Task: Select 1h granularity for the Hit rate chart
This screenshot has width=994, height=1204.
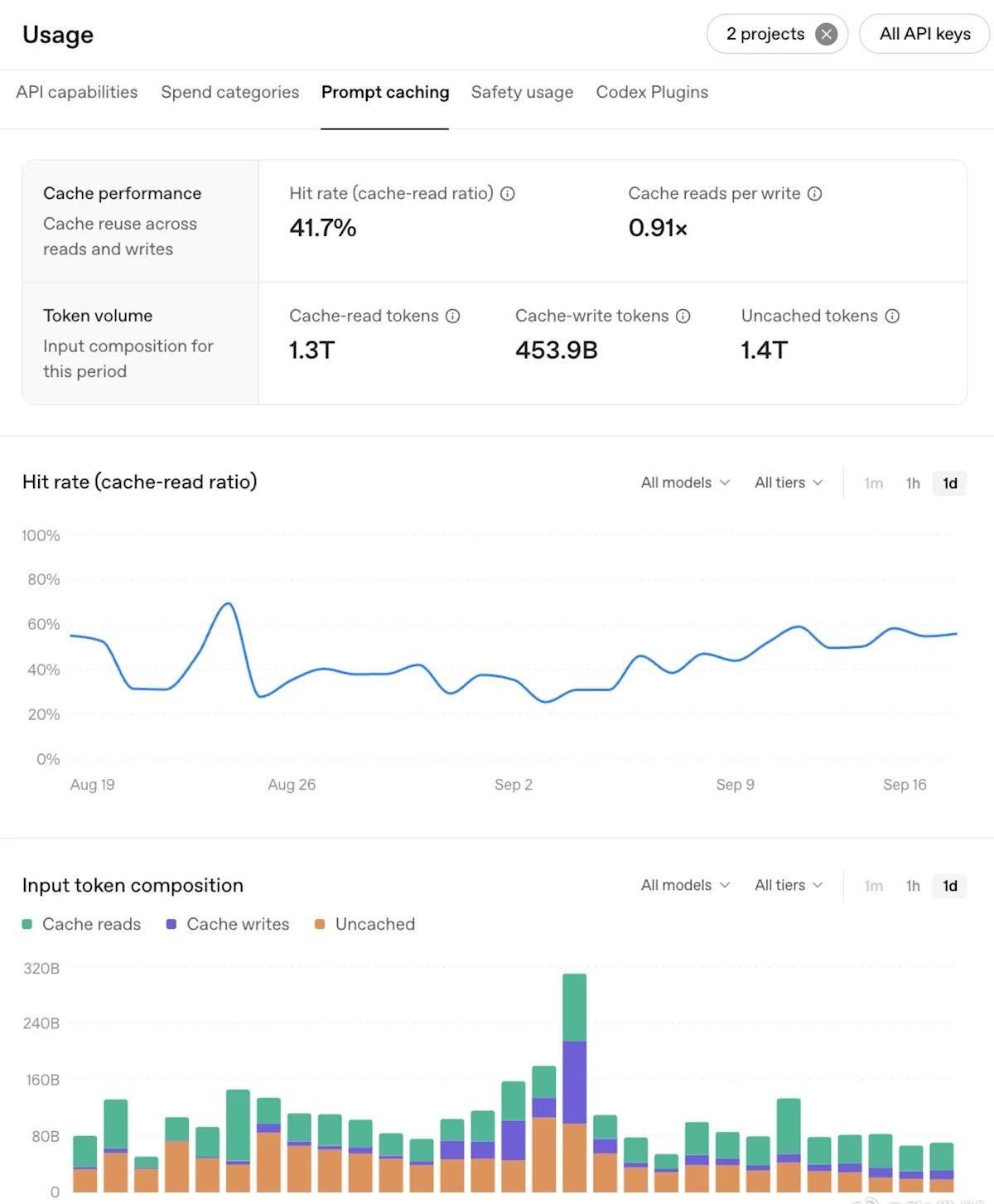Action: 913,483
